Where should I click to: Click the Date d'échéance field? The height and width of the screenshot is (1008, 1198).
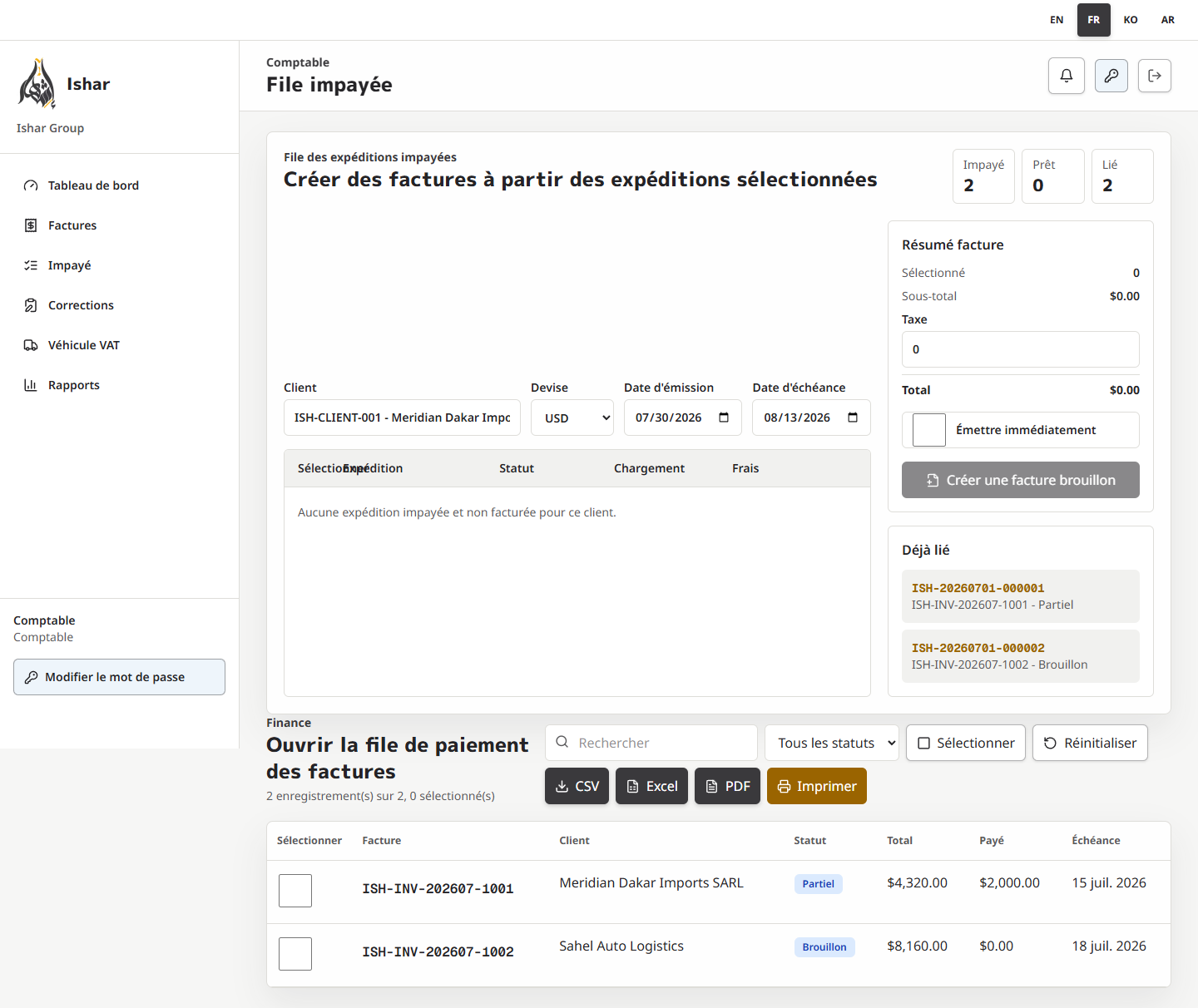pos(811,418)
